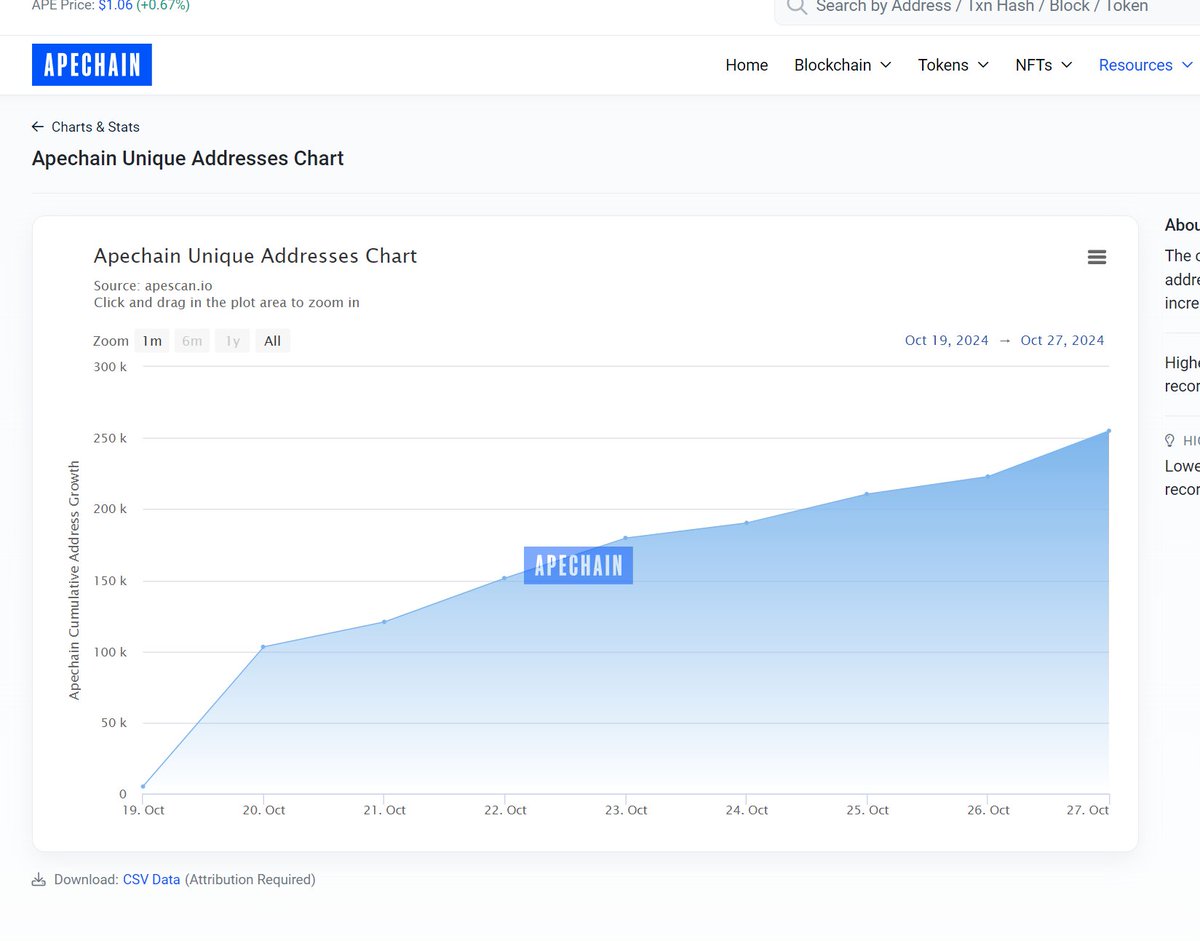Open the chart hamburger context menu

coord(1096,257)
